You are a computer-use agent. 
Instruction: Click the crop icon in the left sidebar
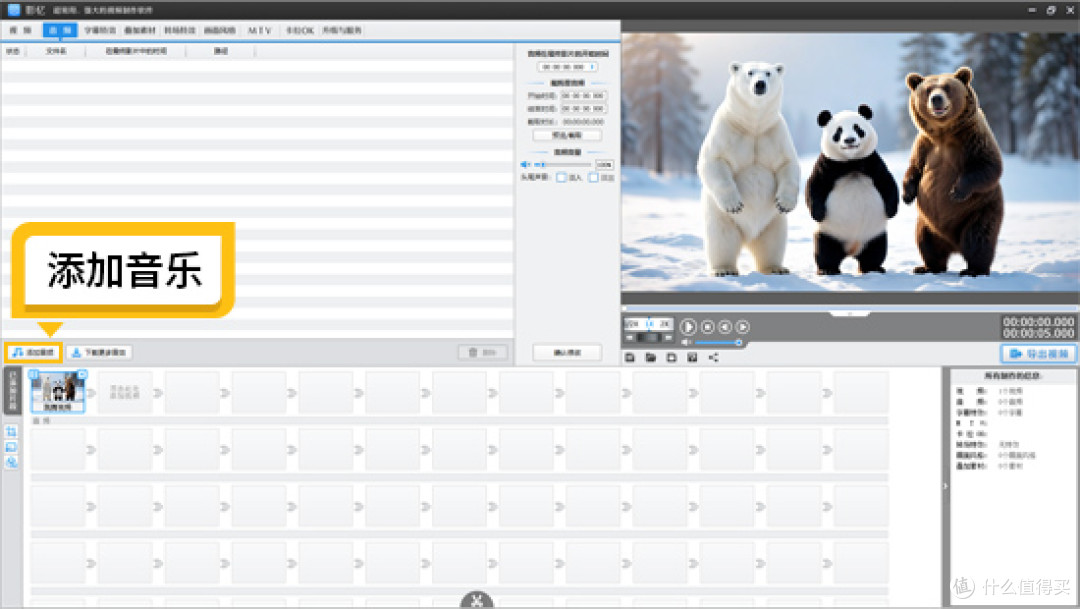[x=12, y=431]
